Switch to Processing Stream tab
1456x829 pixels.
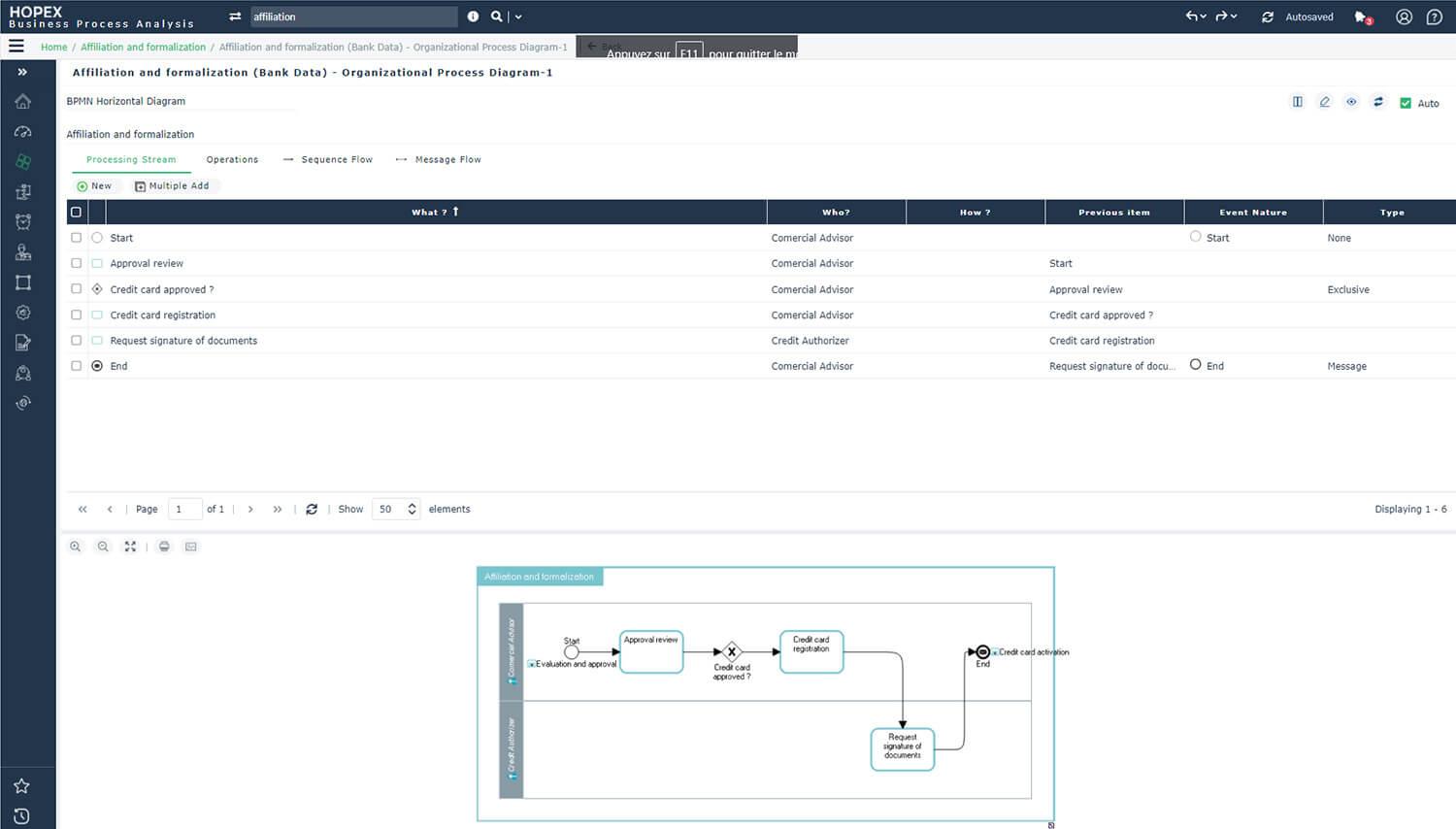[131, 159]
